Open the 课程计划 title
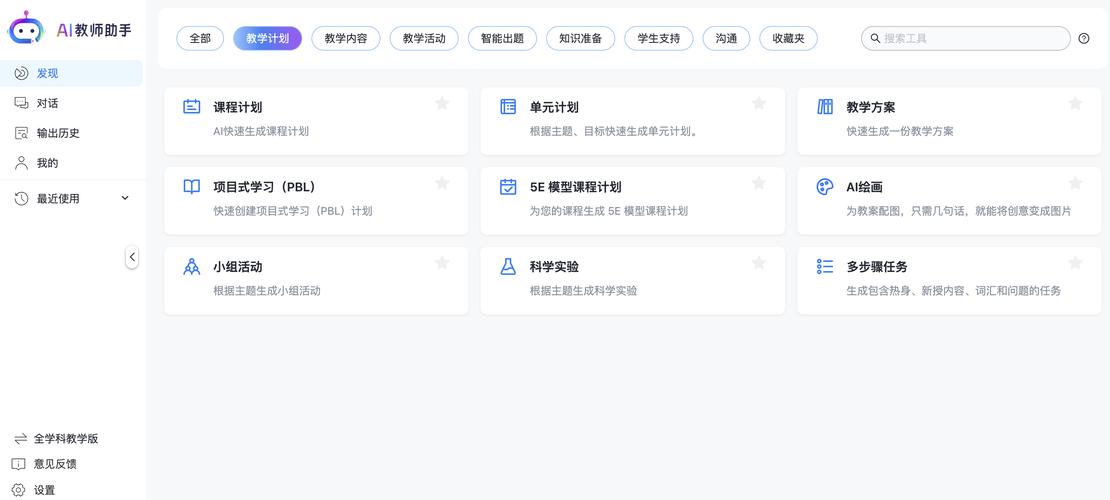 click(238, 108)
